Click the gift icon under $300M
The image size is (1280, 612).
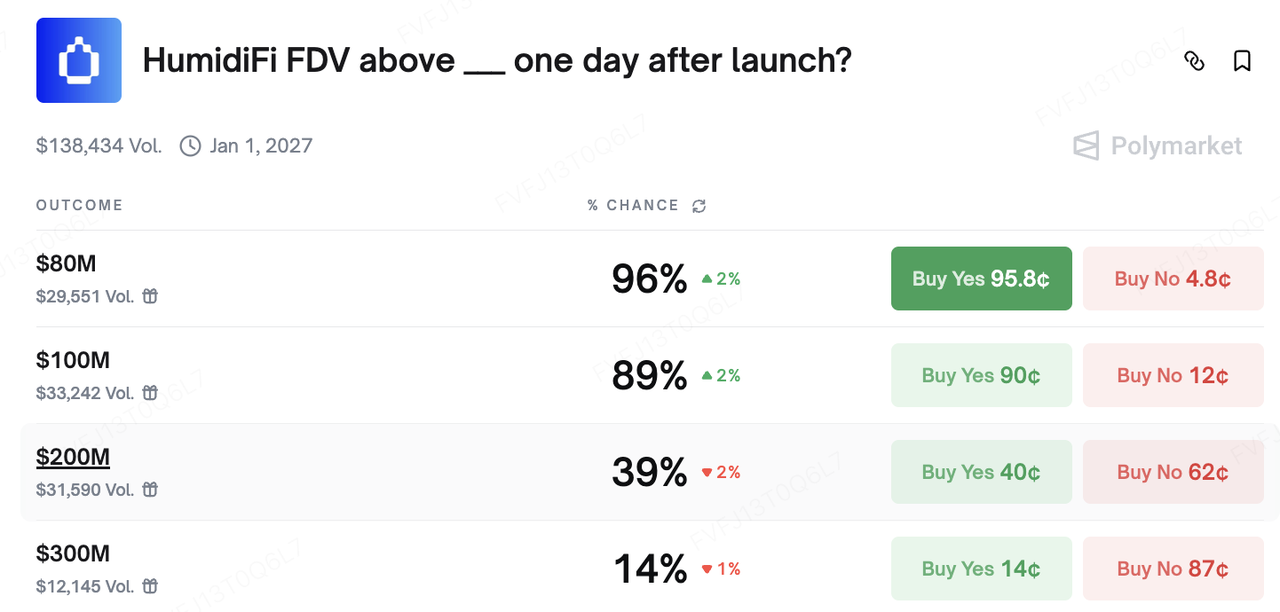150,586
